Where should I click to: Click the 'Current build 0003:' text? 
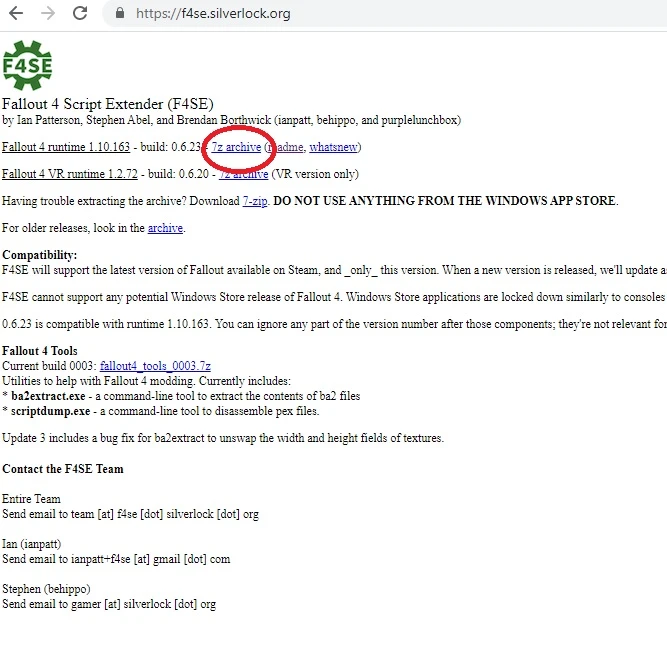pos(49,366)
